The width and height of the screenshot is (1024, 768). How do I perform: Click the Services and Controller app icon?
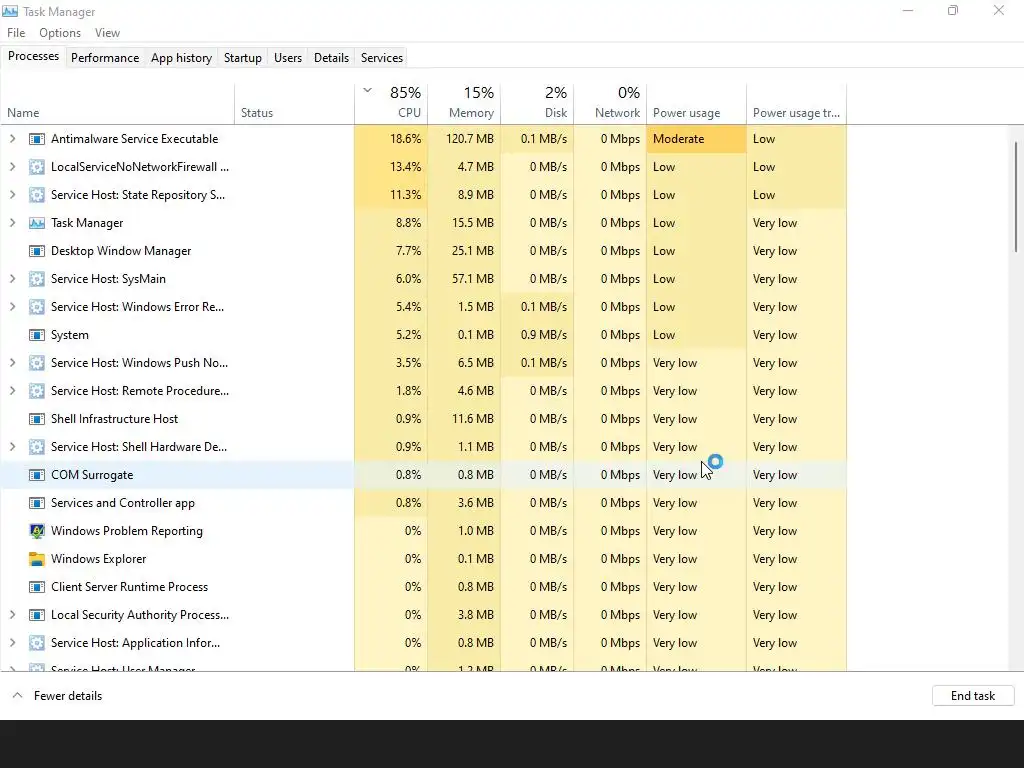[37, 504]
